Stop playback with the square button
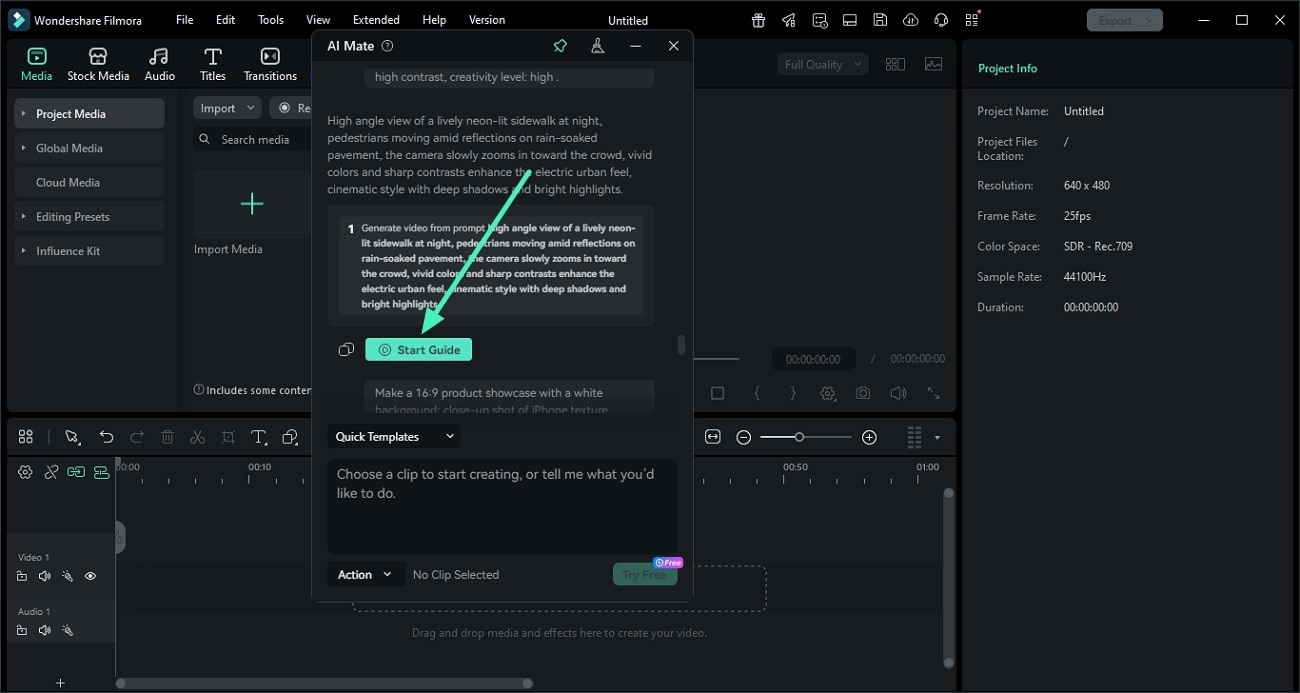Image resolution: width=1300 pixels, height=693 pixels. tap(717, 394)
